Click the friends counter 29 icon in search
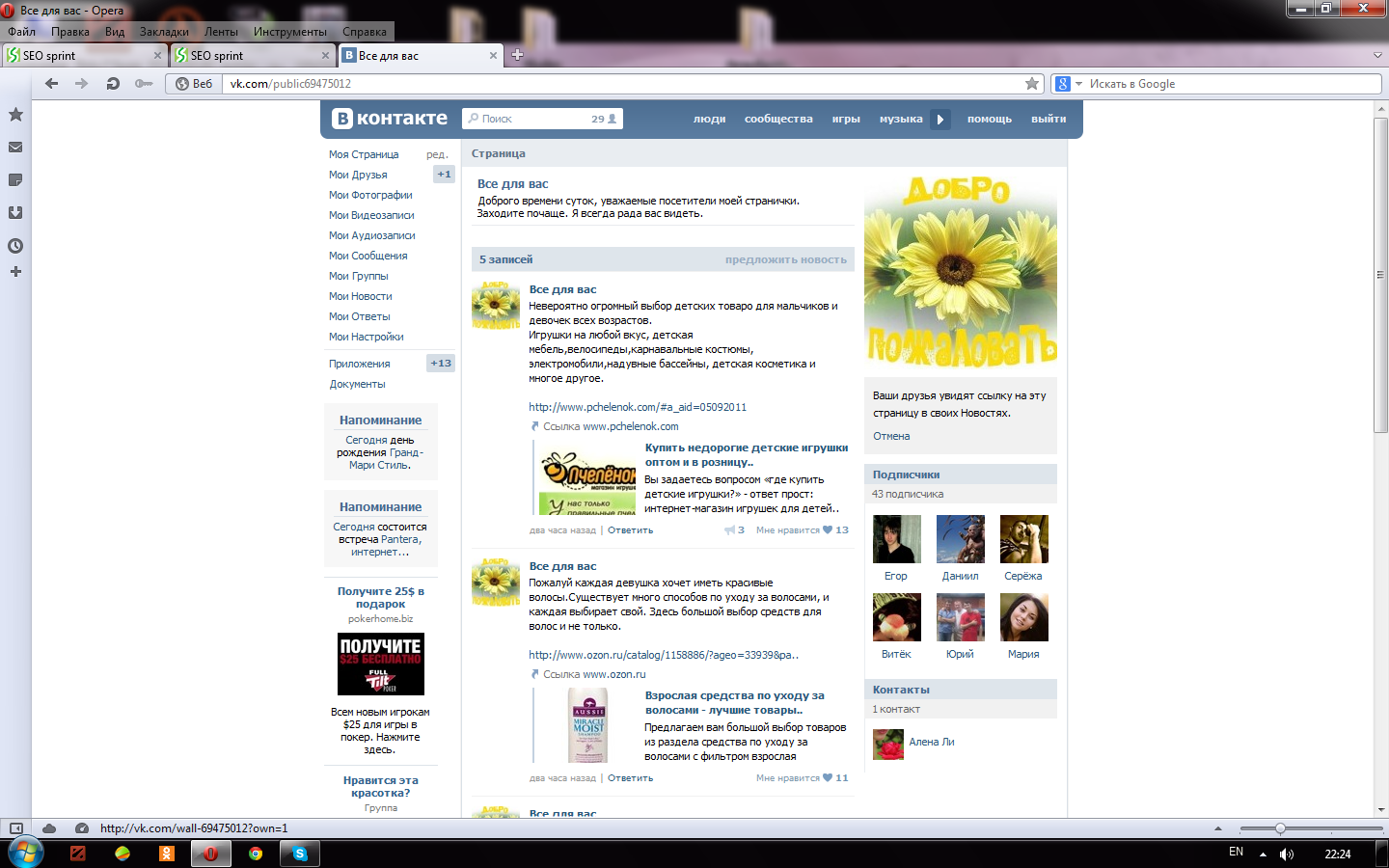This screenshot has height=868, width=1389. pos(604,119)
